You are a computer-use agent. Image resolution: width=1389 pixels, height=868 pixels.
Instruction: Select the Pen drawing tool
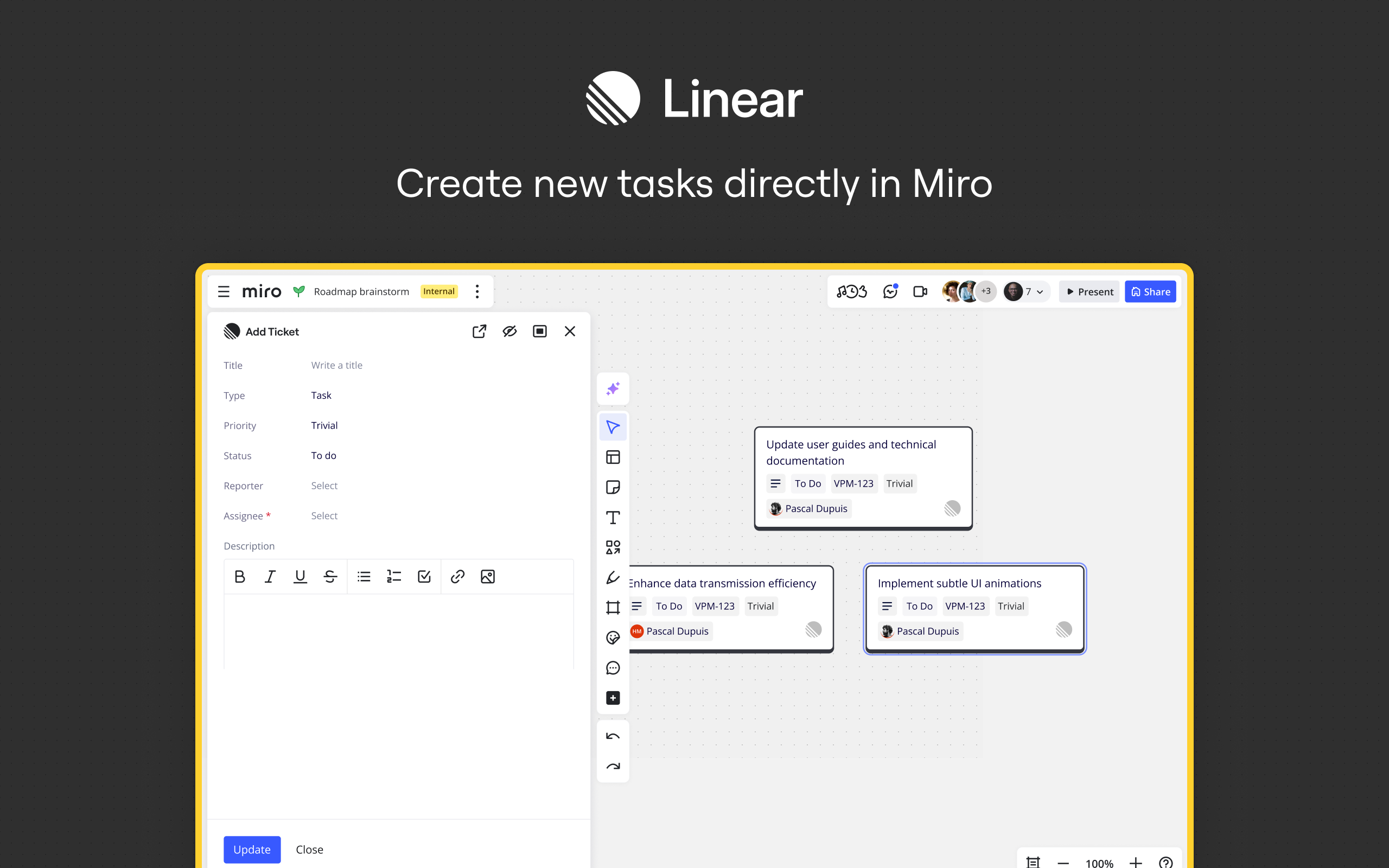pyautogui.click(x=613, y=578)
